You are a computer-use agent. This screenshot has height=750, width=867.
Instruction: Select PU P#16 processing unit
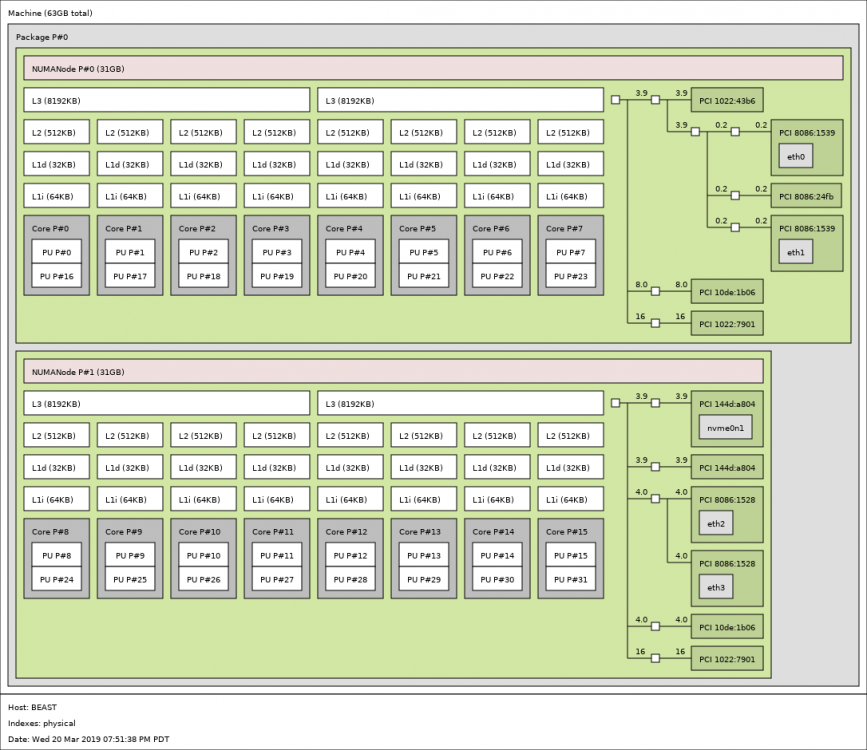pyautogui.click(x=56, y=276)
